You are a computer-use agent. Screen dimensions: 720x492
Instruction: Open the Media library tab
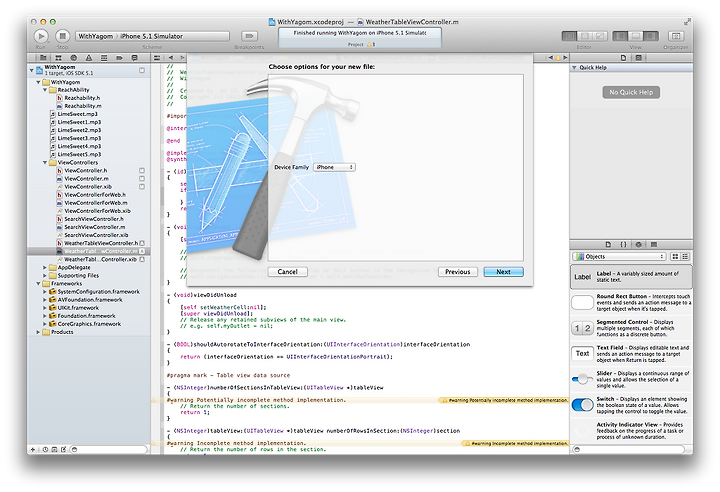654,244
